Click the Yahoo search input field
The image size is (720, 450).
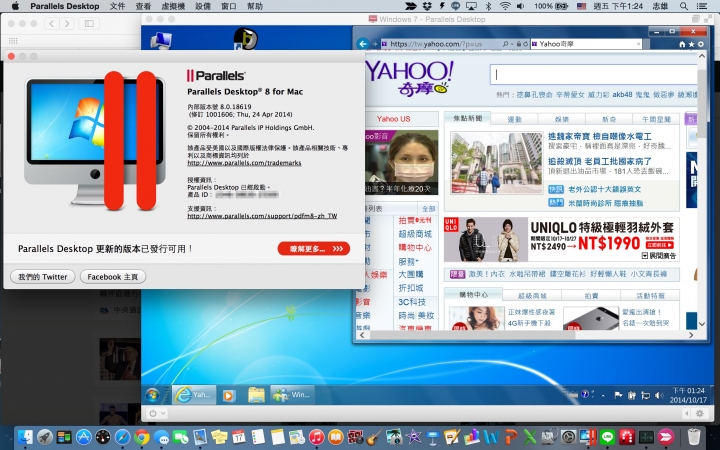coord(594,74)
